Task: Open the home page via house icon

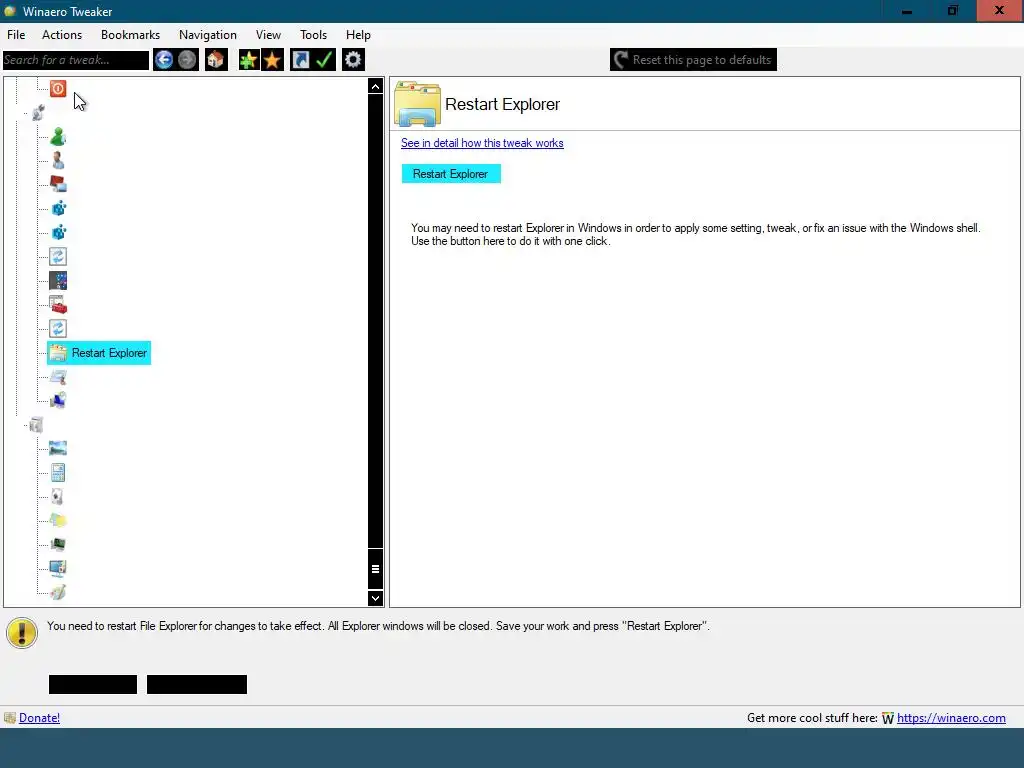Action: [x=216, y=60]
